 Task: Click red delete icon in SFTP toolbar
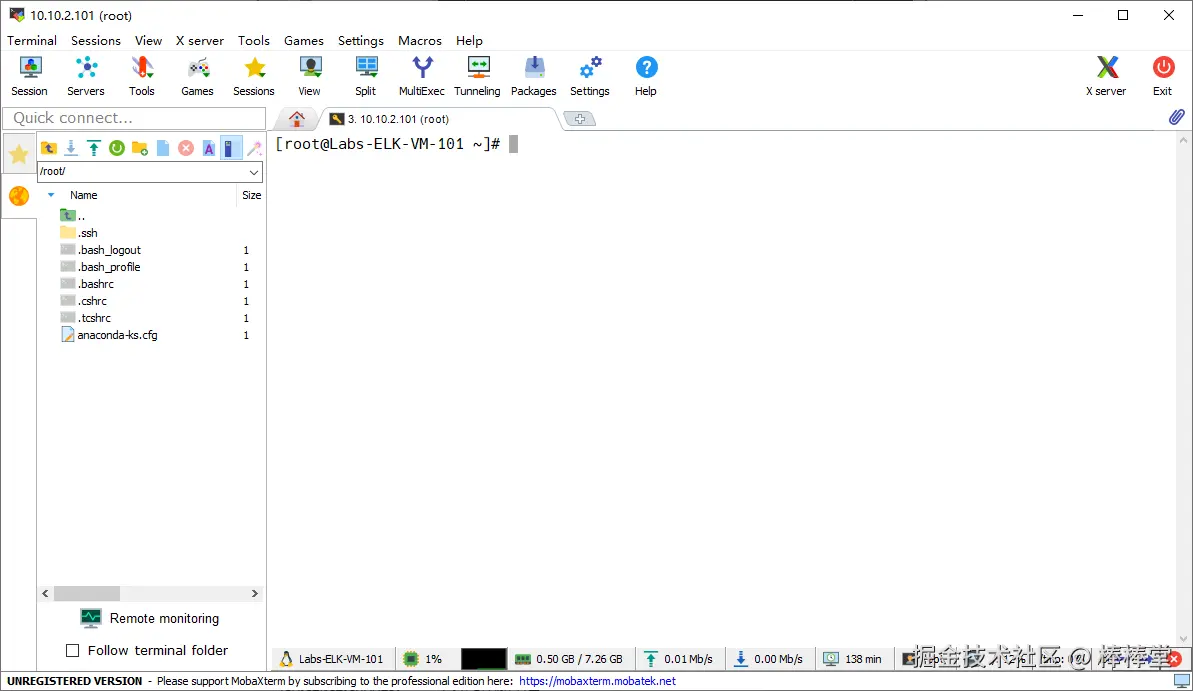pyautogui.click(x=186, y=148)
